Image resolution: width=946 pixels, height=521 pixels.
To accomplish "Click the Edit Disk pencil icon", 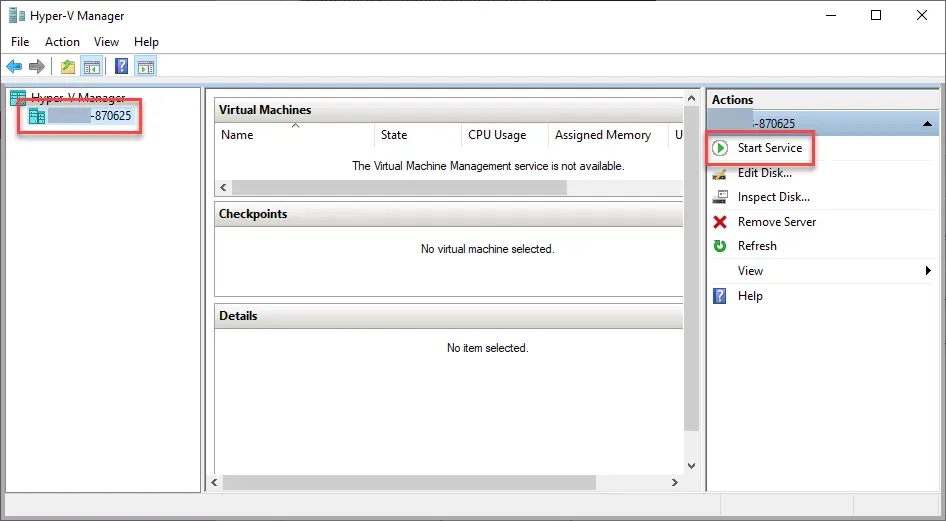I will [720, 173].
